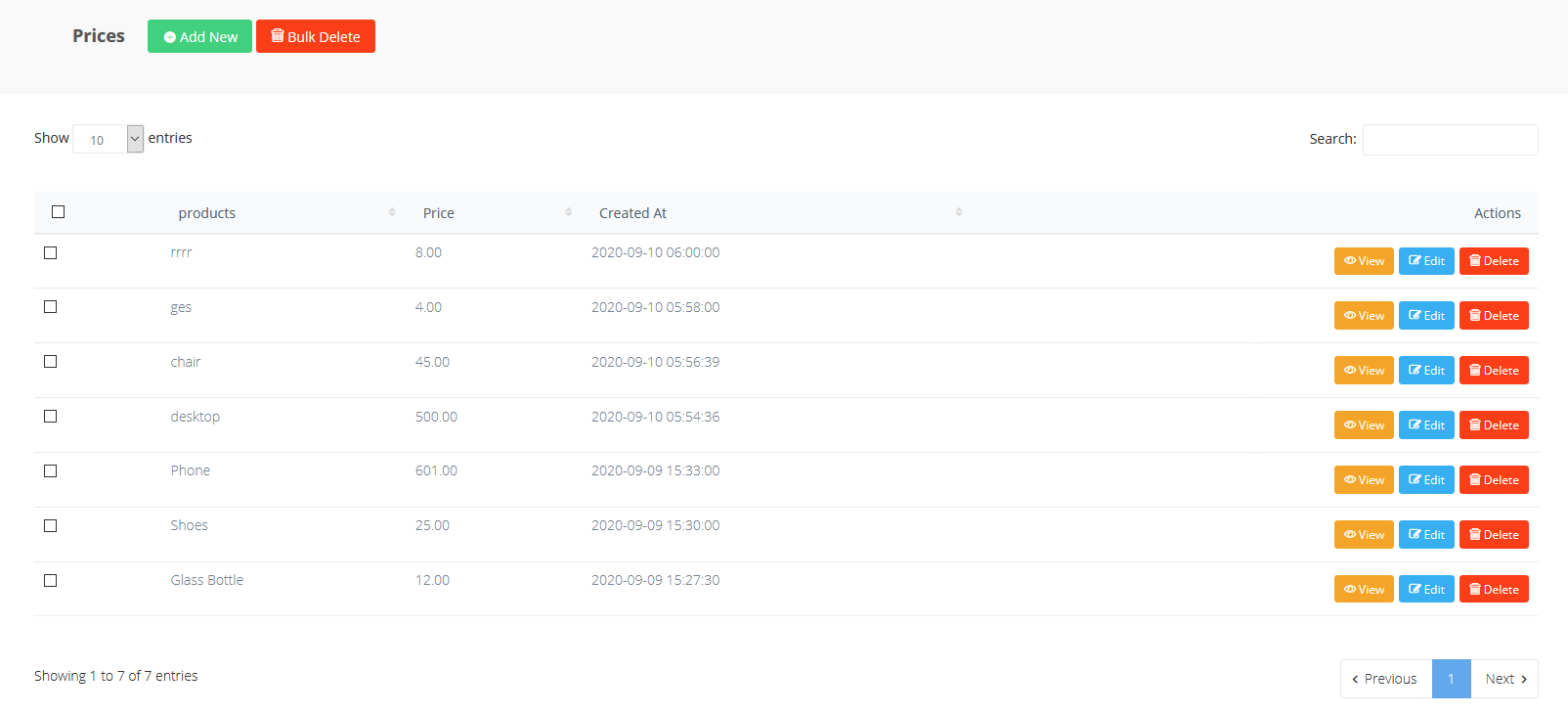View the rrrr price entry
This screenshot has width=1568, height=714.
pyautogui.click(x=1364, y=261)
